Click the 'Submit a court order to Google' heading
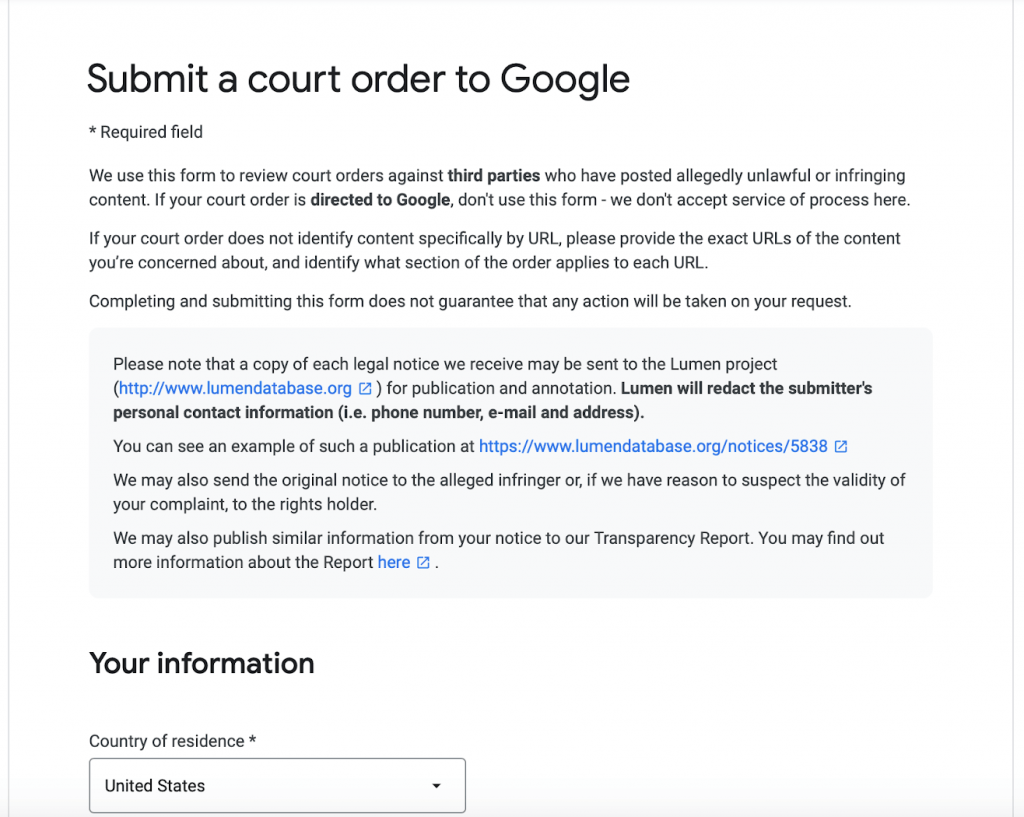Screen dimensions: 1024x817 click(358, 78)
